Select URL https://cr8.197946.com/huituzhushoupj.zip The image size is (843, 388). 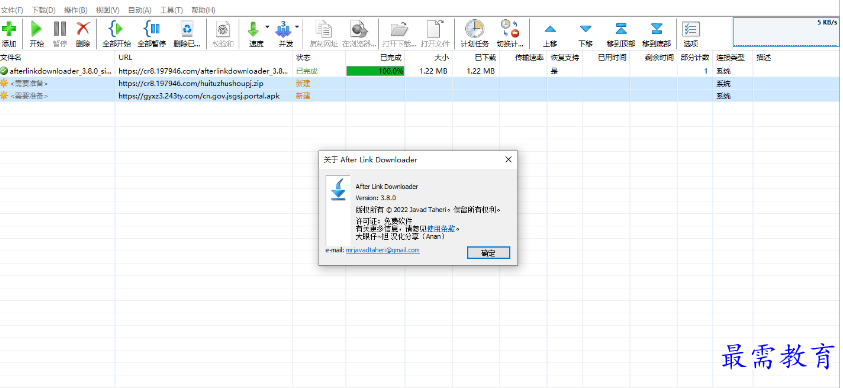coord(191,83)
